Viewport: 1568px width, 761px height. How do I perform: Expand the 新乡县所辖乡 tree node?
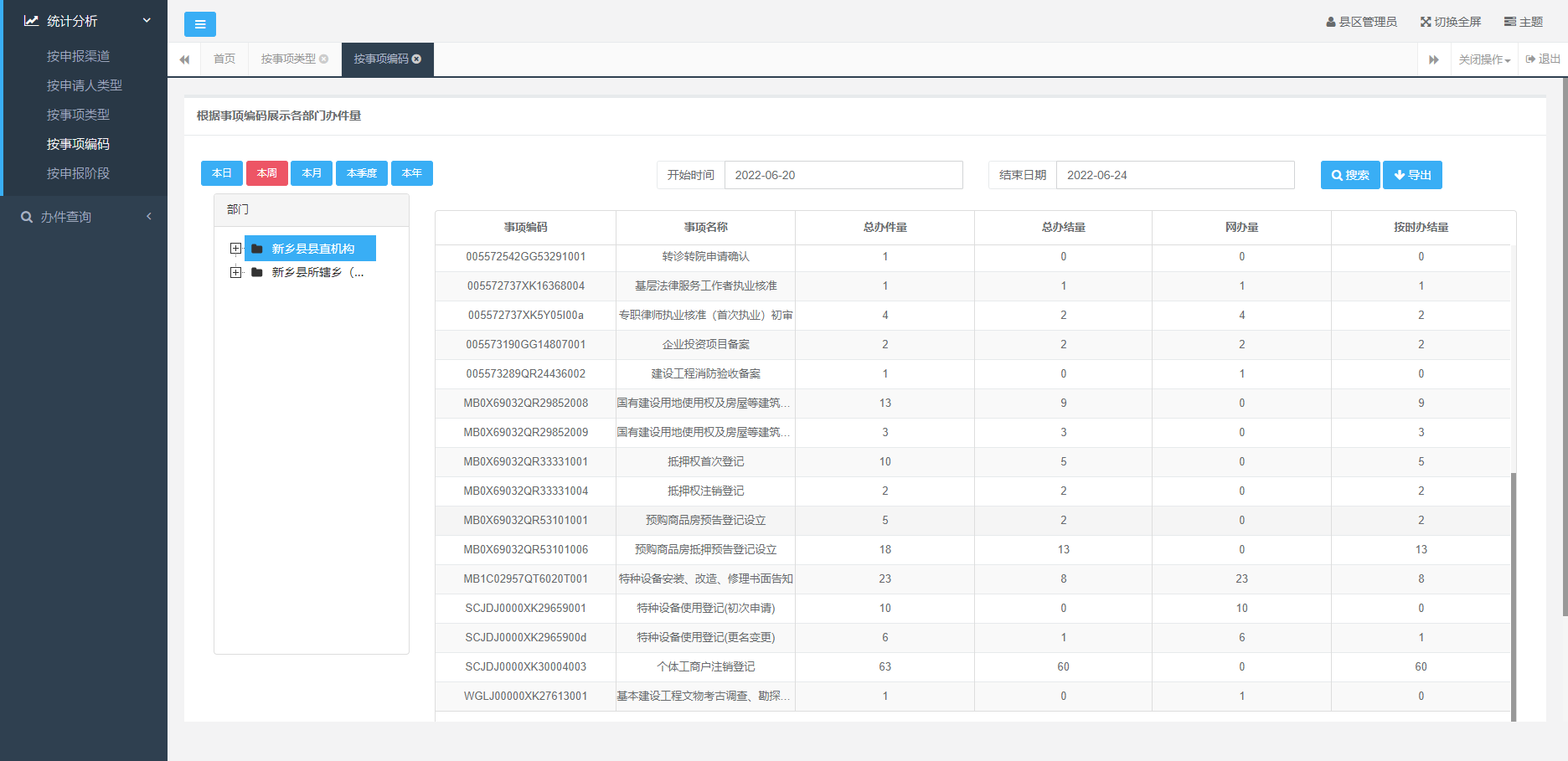[x=235, y=272]
